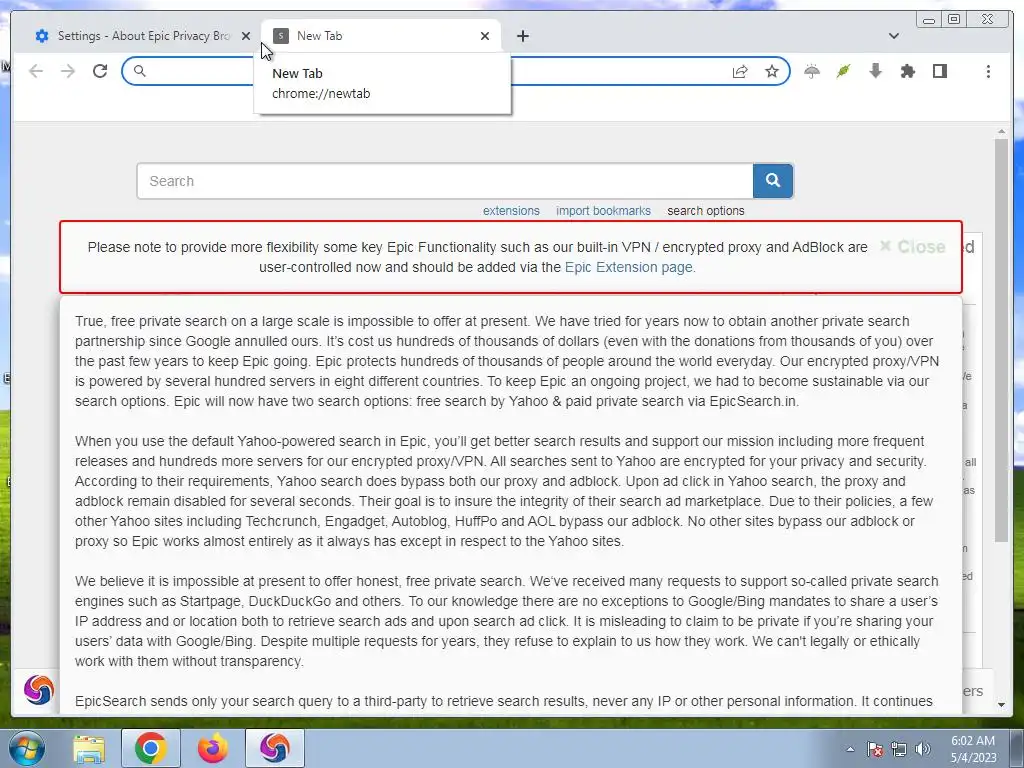The height and width of the screenshot is (768, 1024).
Task: Click the scrollbar up arrow
Action: pos(1001,133)
